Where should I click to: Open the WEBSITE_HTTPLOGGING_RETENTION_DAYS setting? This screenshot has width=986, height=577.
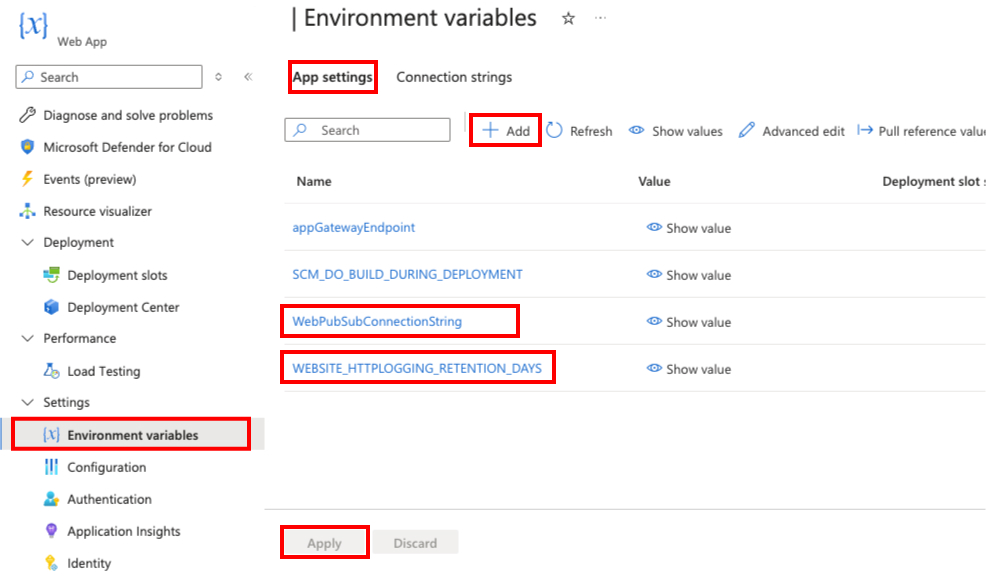417,368
